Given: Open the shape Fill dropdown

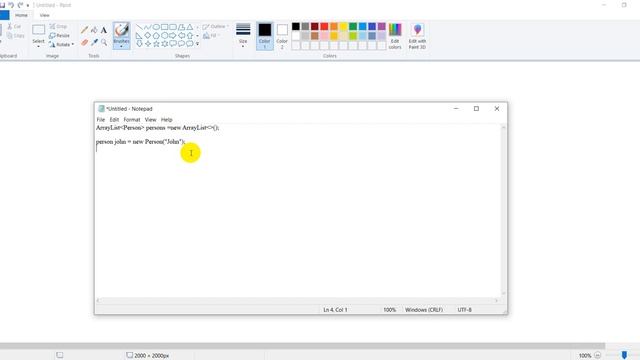Looking at the screenshot, I should coord(211,36).
